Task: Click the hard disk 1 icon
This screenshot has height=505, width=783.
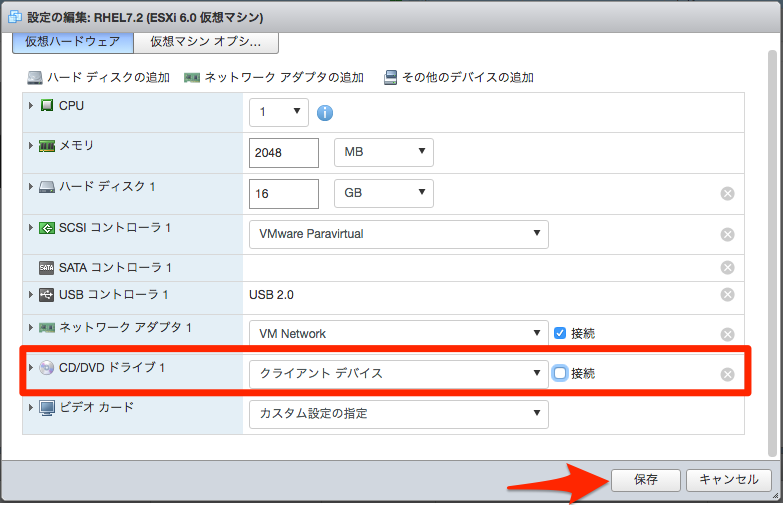Action: click(47, 187)
